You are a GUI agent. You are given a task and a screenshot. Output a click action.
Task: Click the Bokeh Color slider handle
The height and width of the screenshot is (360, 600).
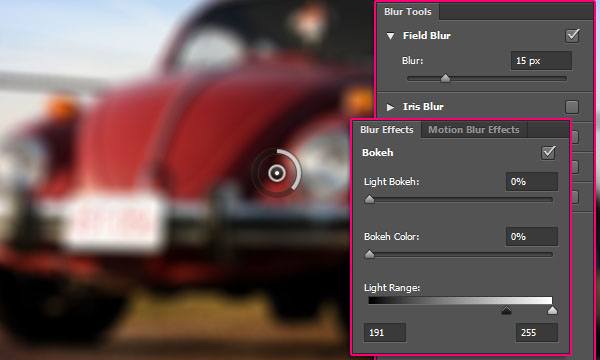369,254
